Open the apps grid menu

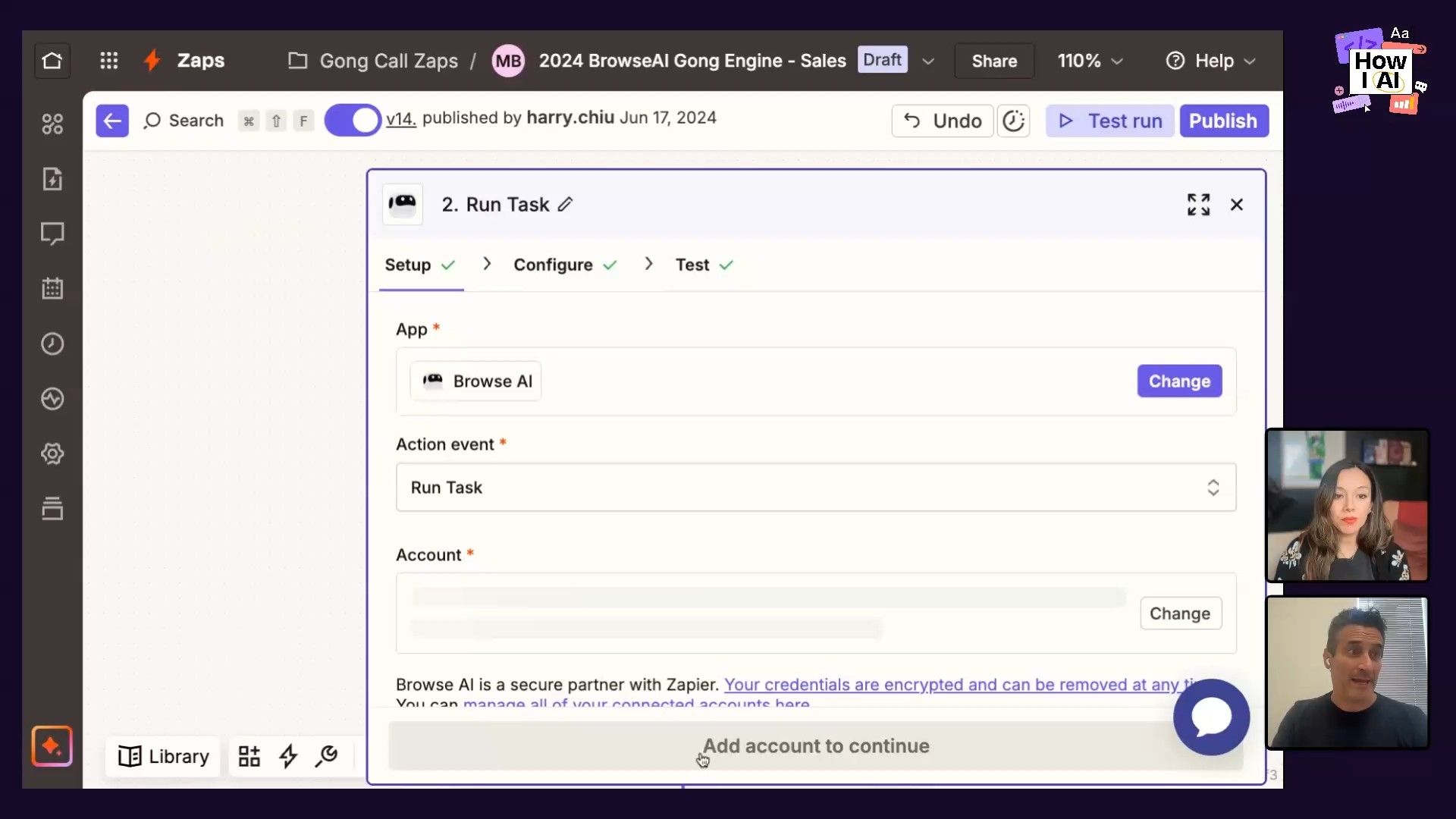point(109,61)
